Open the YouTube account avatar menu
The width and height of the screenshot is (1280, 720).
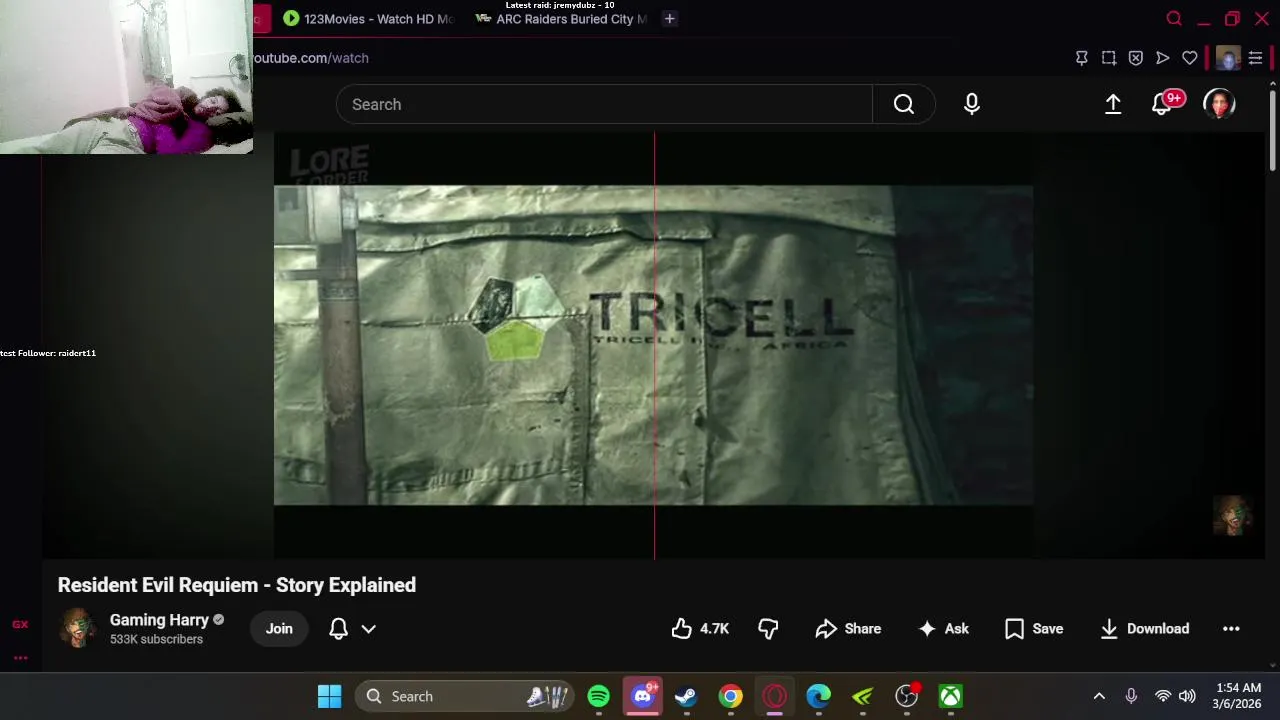1219,104
